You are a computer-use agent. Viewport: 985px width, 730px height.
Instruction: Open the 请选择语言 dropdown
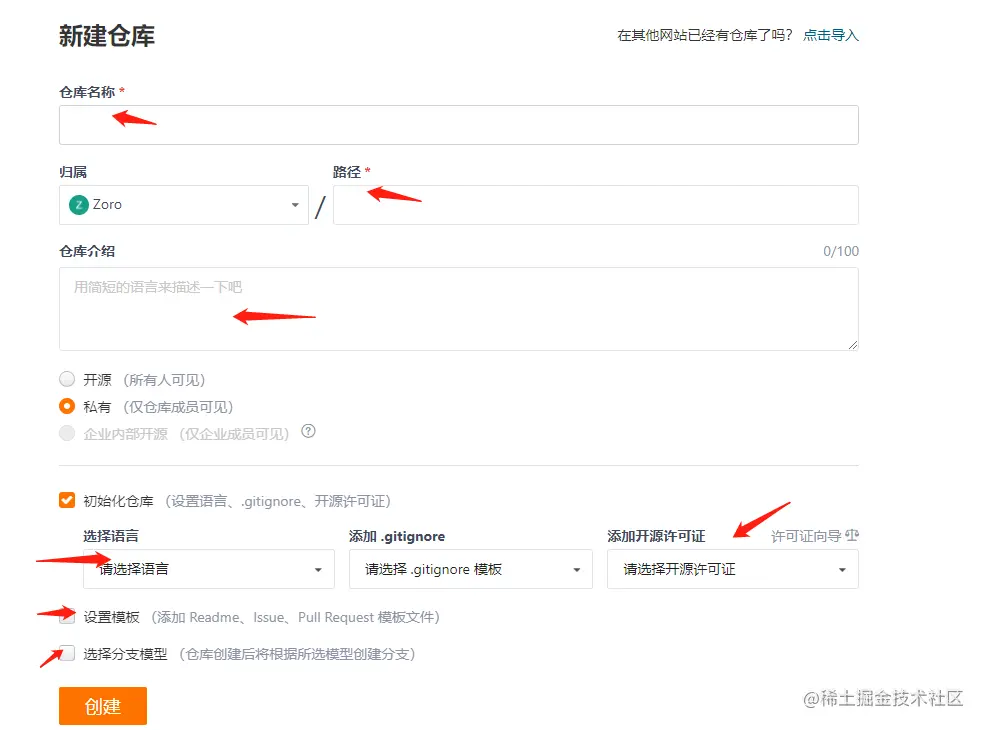click(x=209, y=569)
